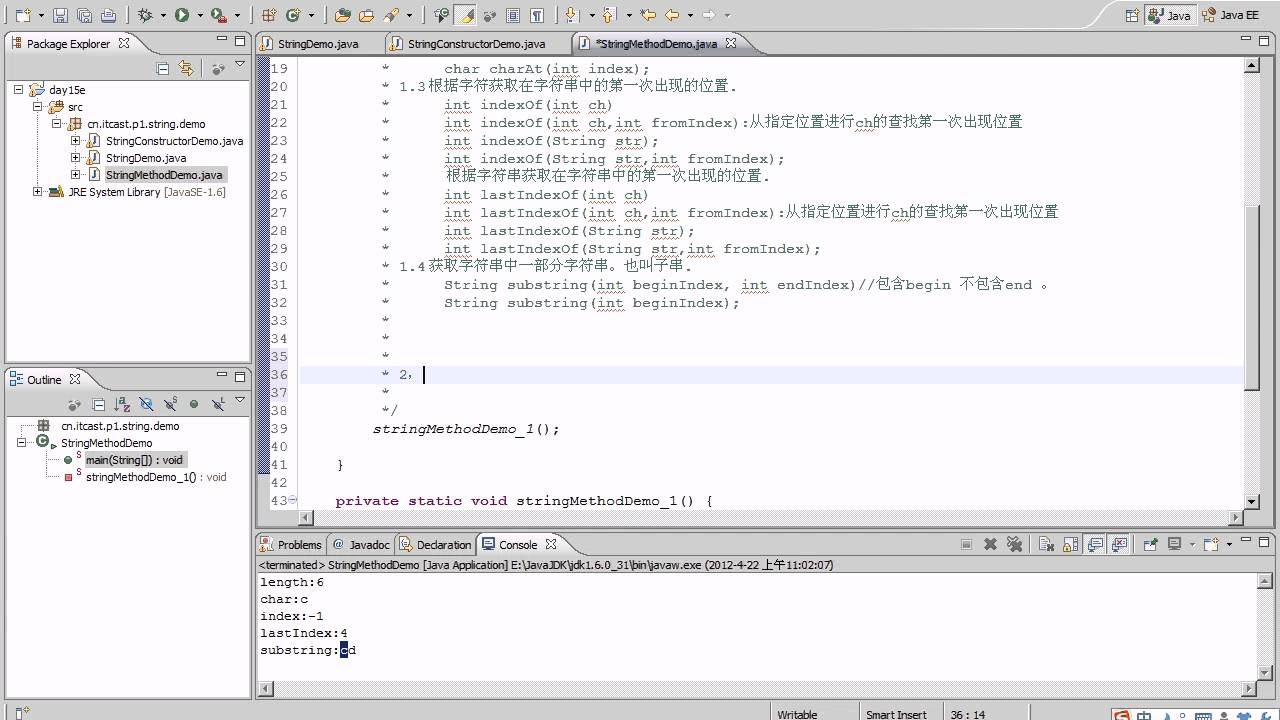1280x720 pixels.
Task: Click the editor's vertical scrollbar down arrow
Action: (x=1251, y=501)
